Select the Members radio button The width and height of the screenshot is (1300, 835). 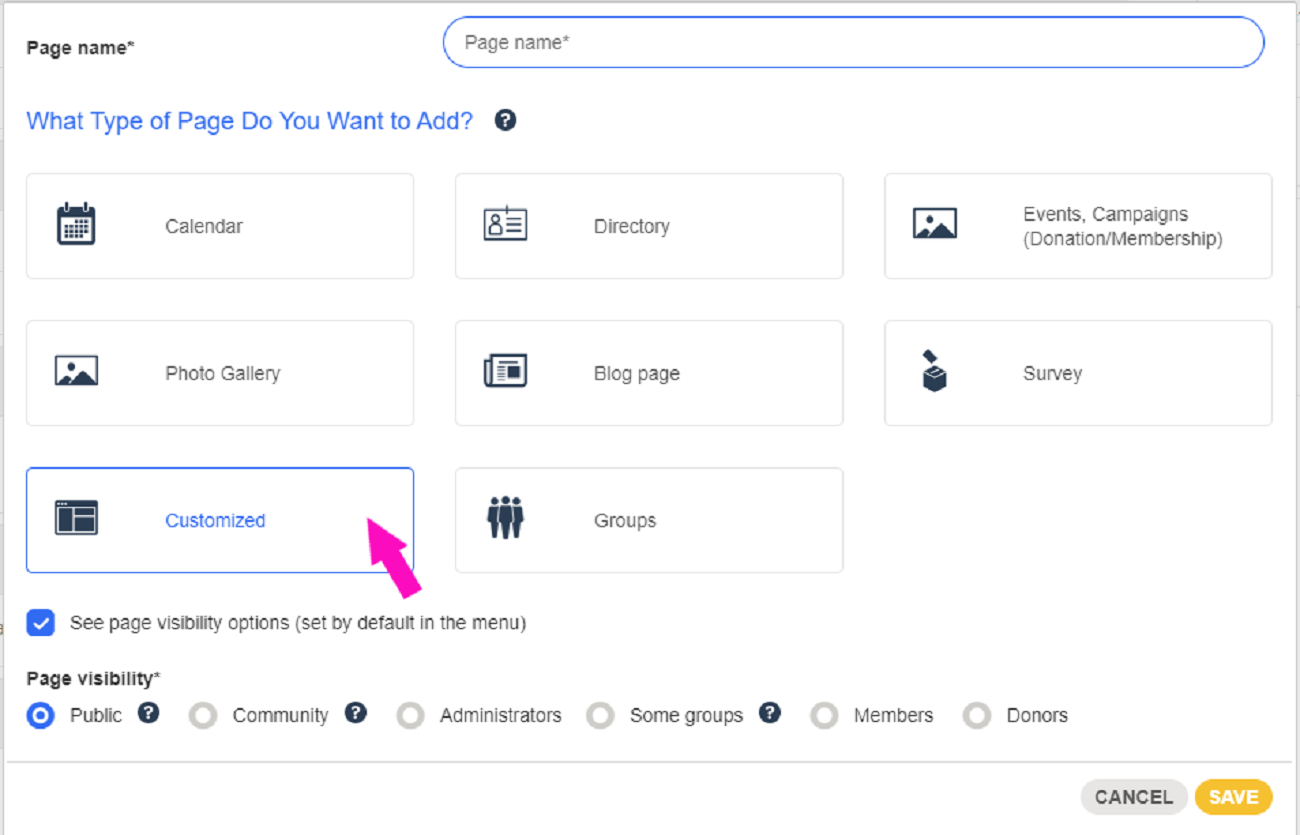[x=823, y=715]
